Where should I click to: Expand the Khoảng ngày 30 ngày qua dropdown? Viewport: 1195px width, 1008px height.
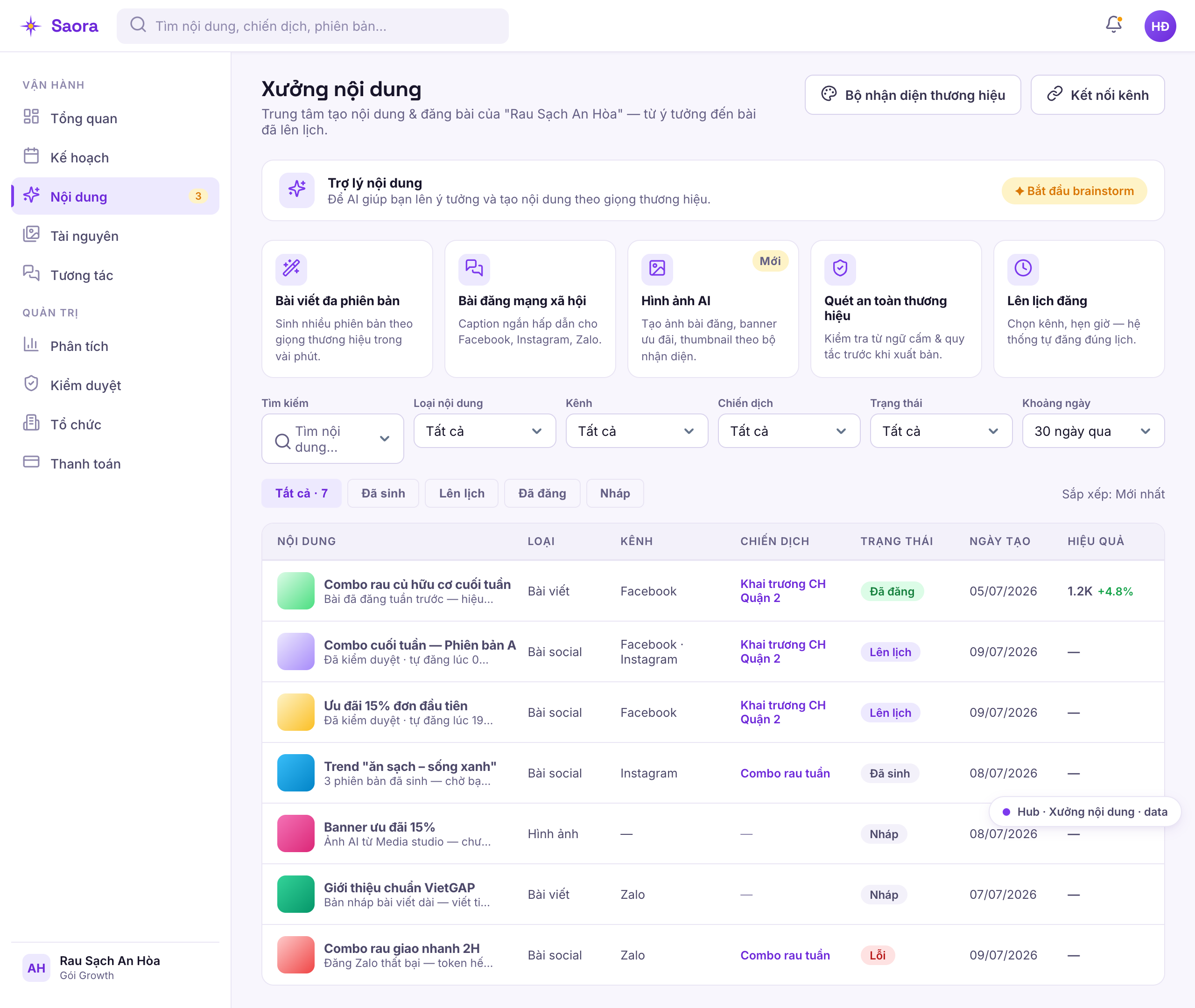(1093, 431)
